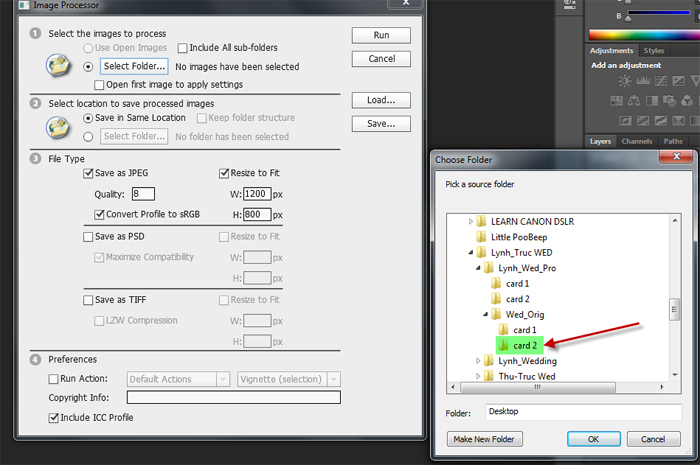This screenshot has height=465, width=700.
Task: Click the save location folder icon in section 2
Action: pos(58,127)
